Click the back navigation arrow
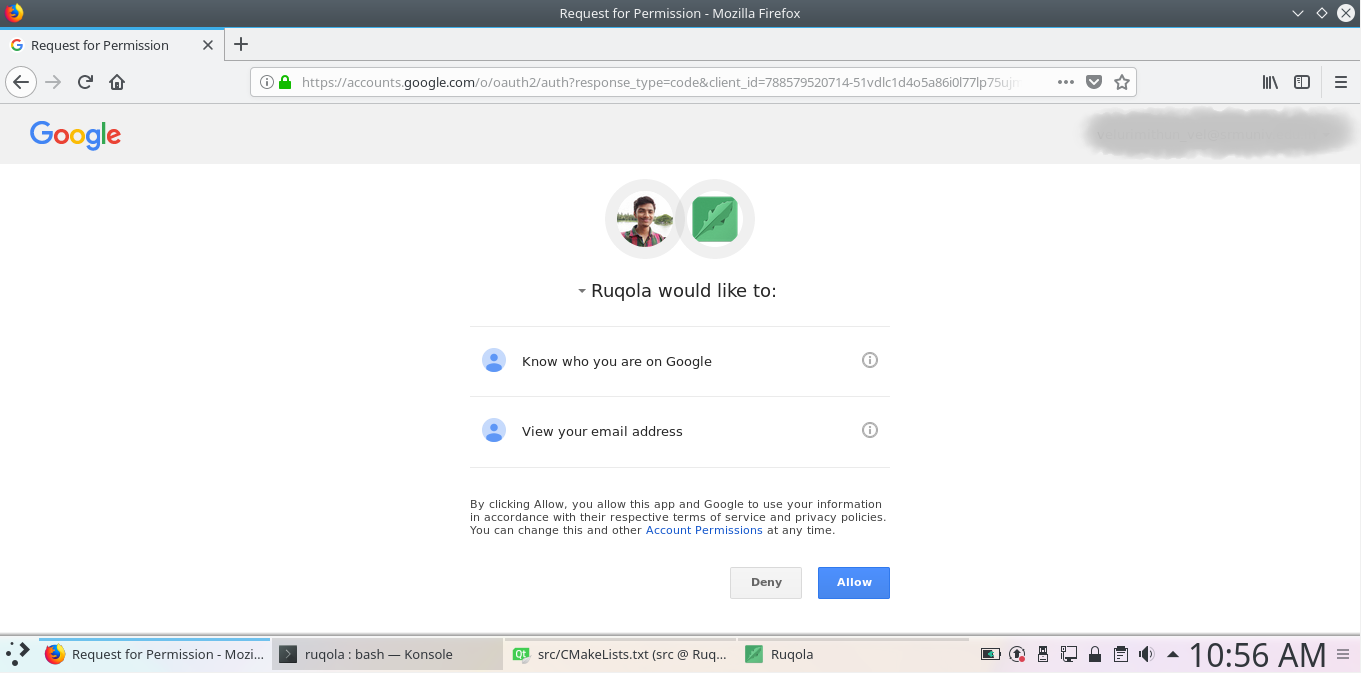This screenshot has height=673, width=1361. pos(21,82)
